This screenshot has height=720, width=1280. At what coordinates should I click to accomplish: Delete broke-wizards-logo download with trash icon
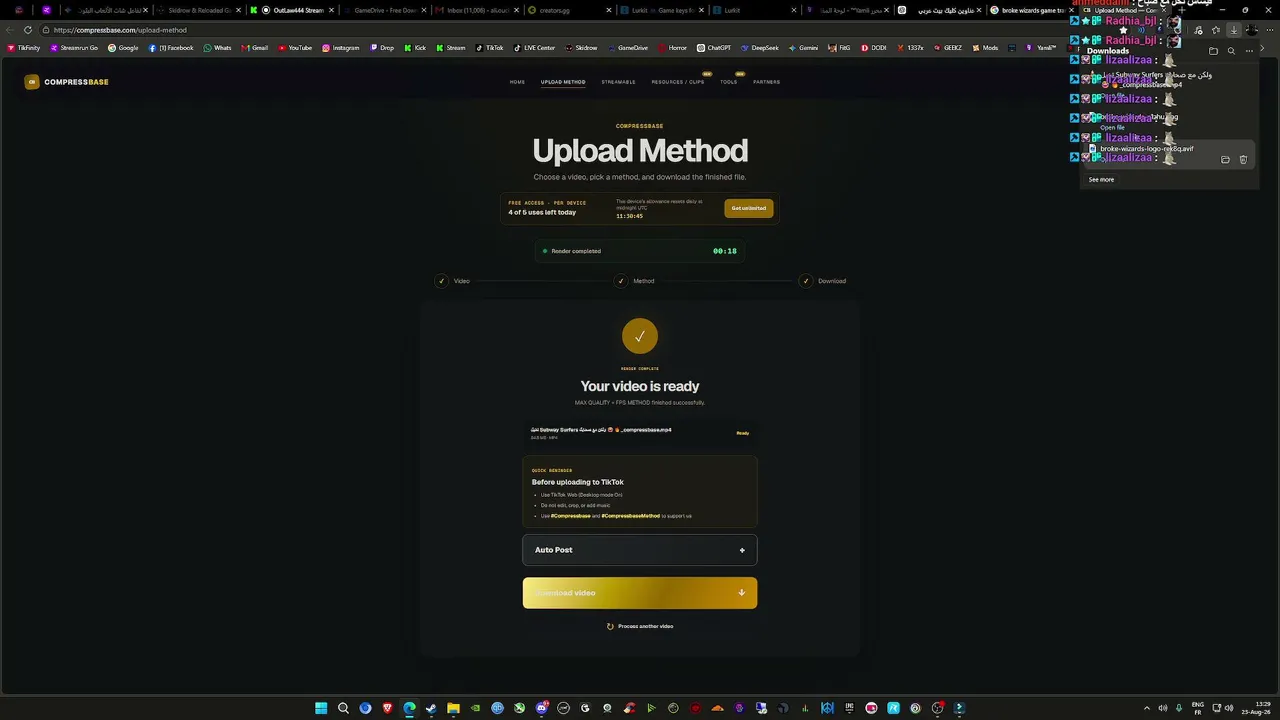pyautogui.click(x=1243, y=159)
